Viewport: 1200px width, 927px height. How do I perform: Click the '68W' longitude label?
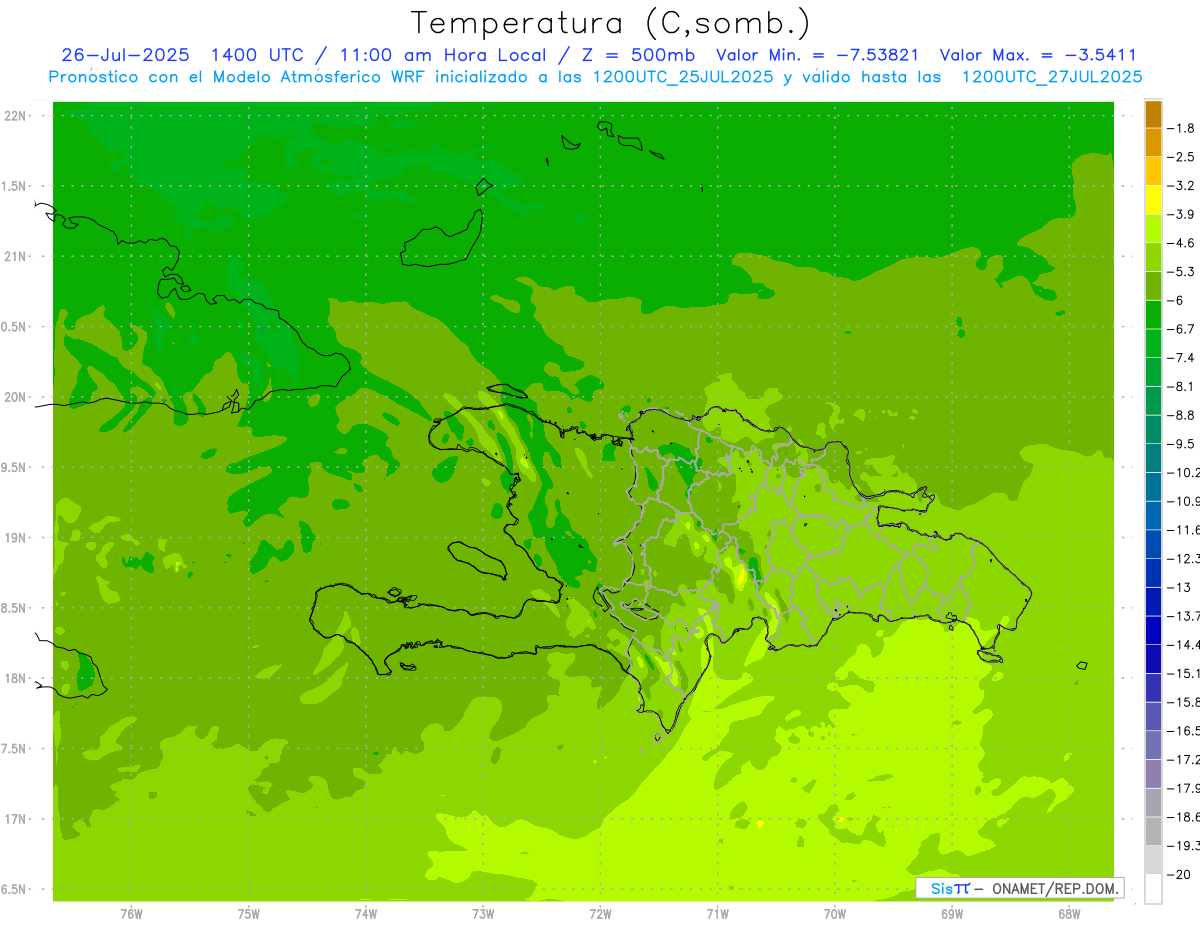pyautogui.click(x=1069, y=914)
